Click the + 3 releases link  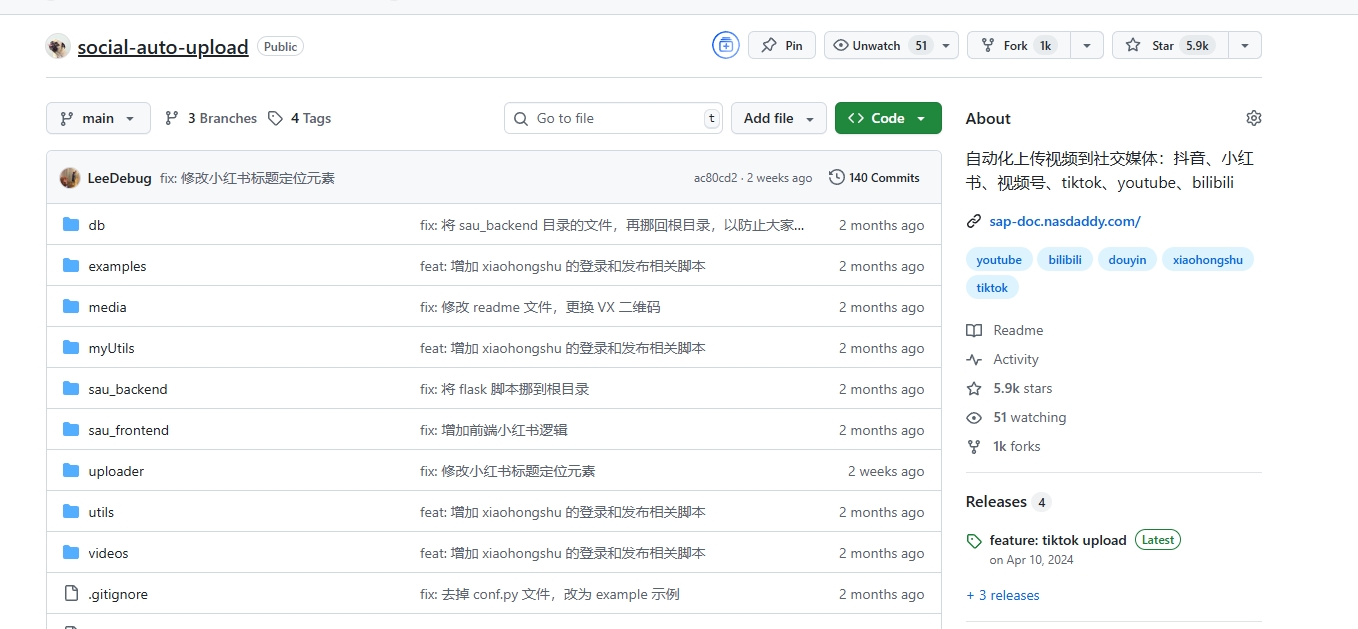(x=1003, y=595)
